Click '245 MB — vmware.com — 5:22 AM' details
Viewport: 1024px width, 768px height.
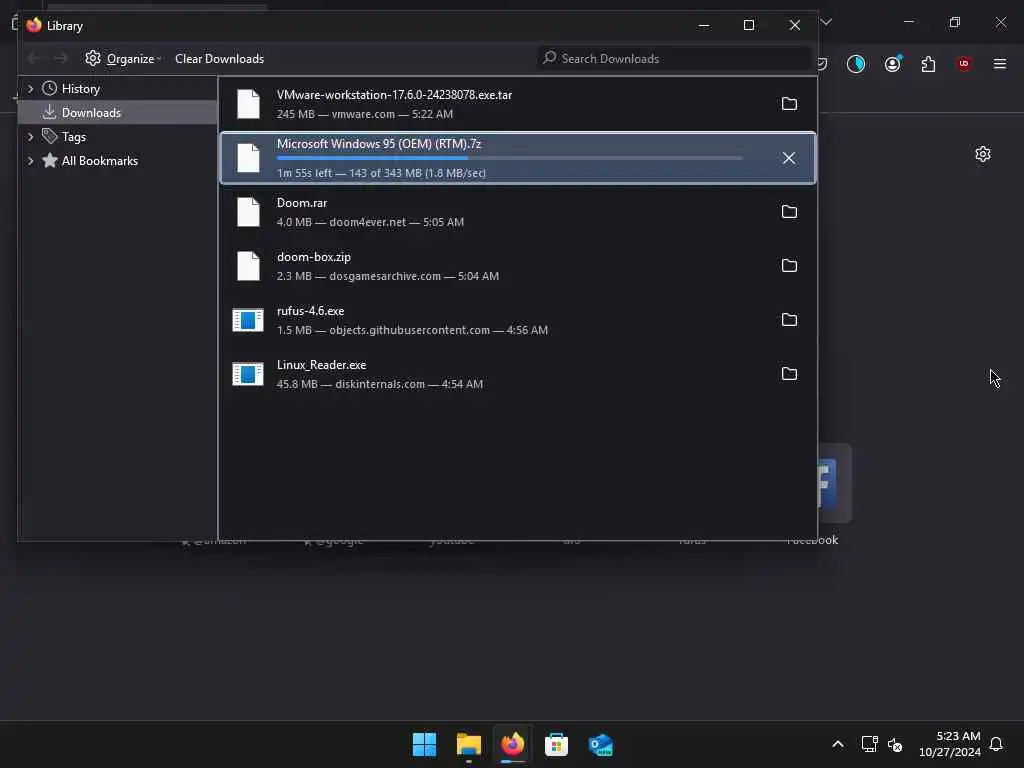pos(364,114)
